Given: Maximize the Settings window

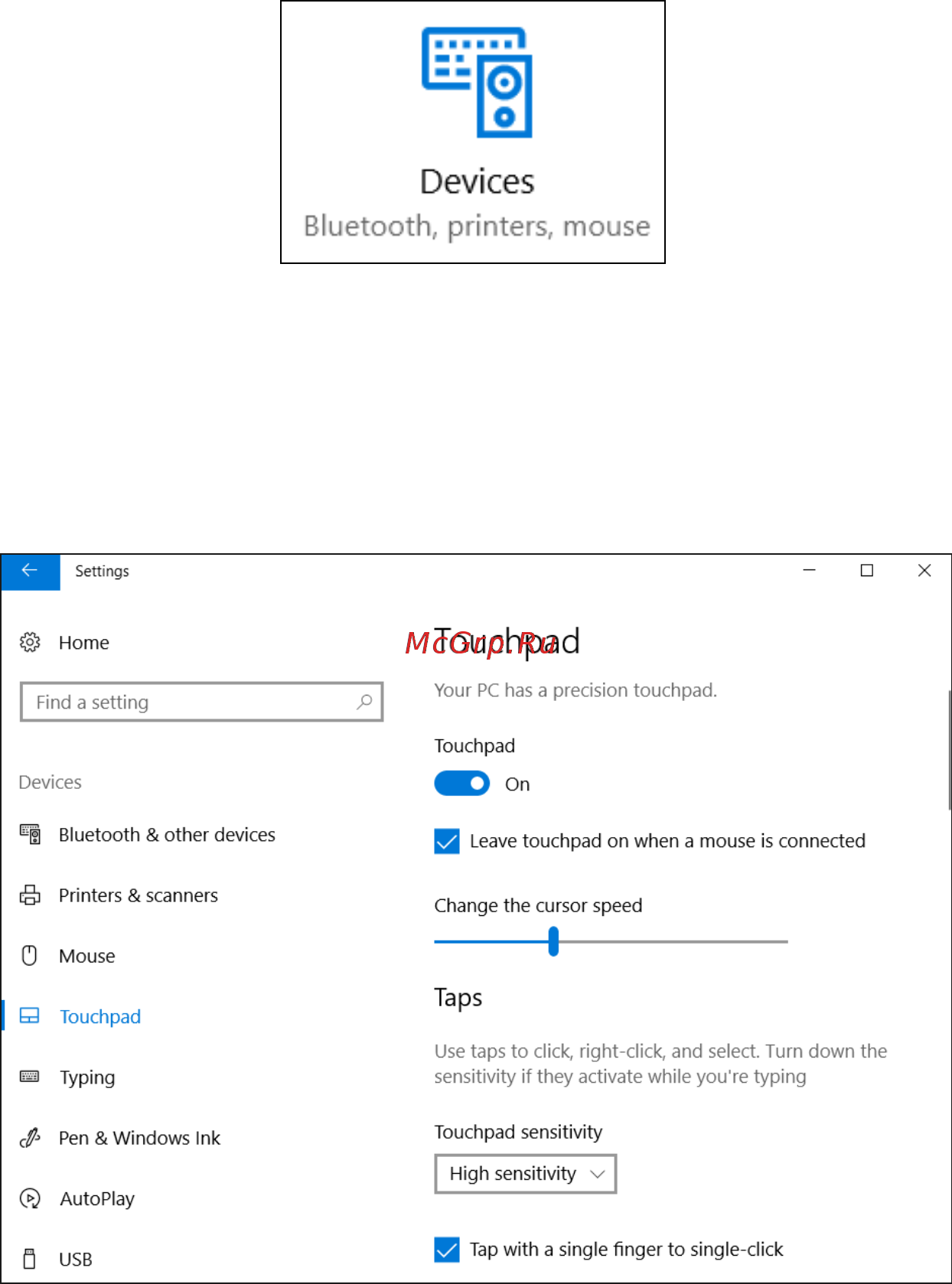Looking at the screenshot, I should coord(867,571).
